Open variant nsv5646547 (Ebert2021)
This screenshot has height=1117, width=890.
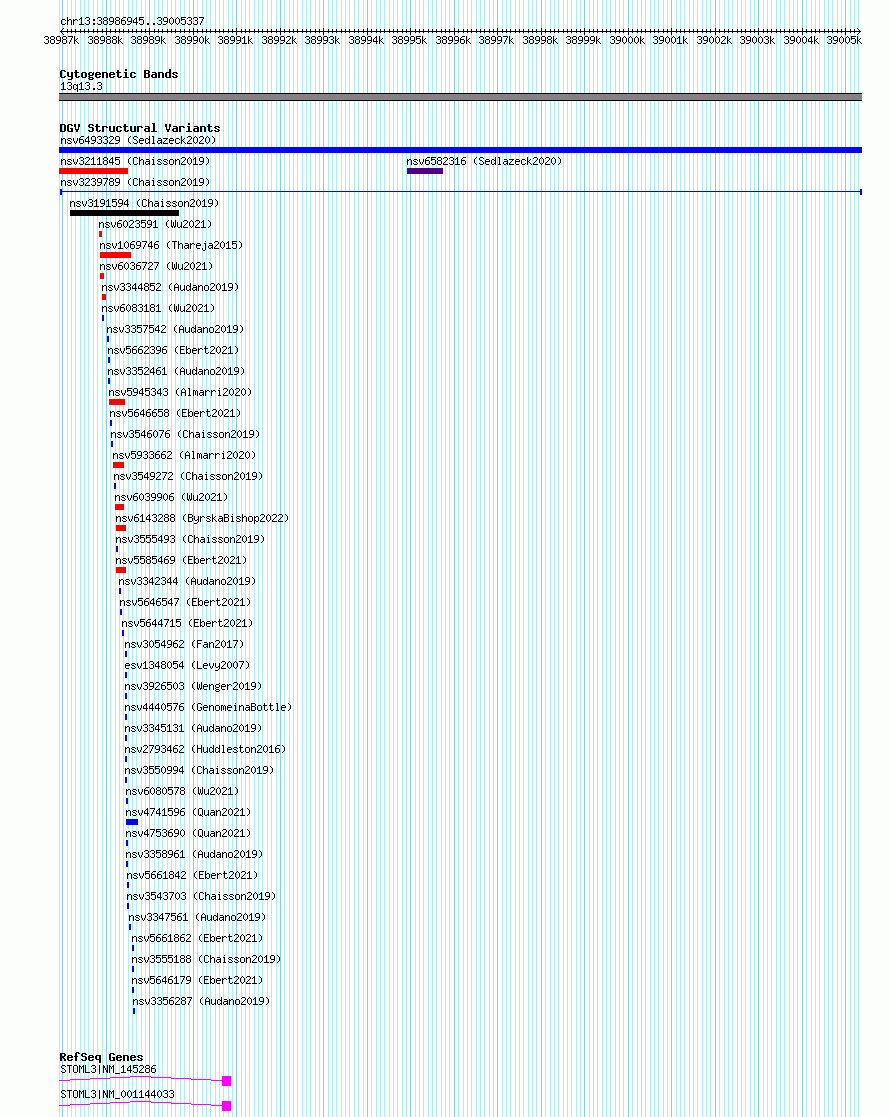click(x=185, y=603)
